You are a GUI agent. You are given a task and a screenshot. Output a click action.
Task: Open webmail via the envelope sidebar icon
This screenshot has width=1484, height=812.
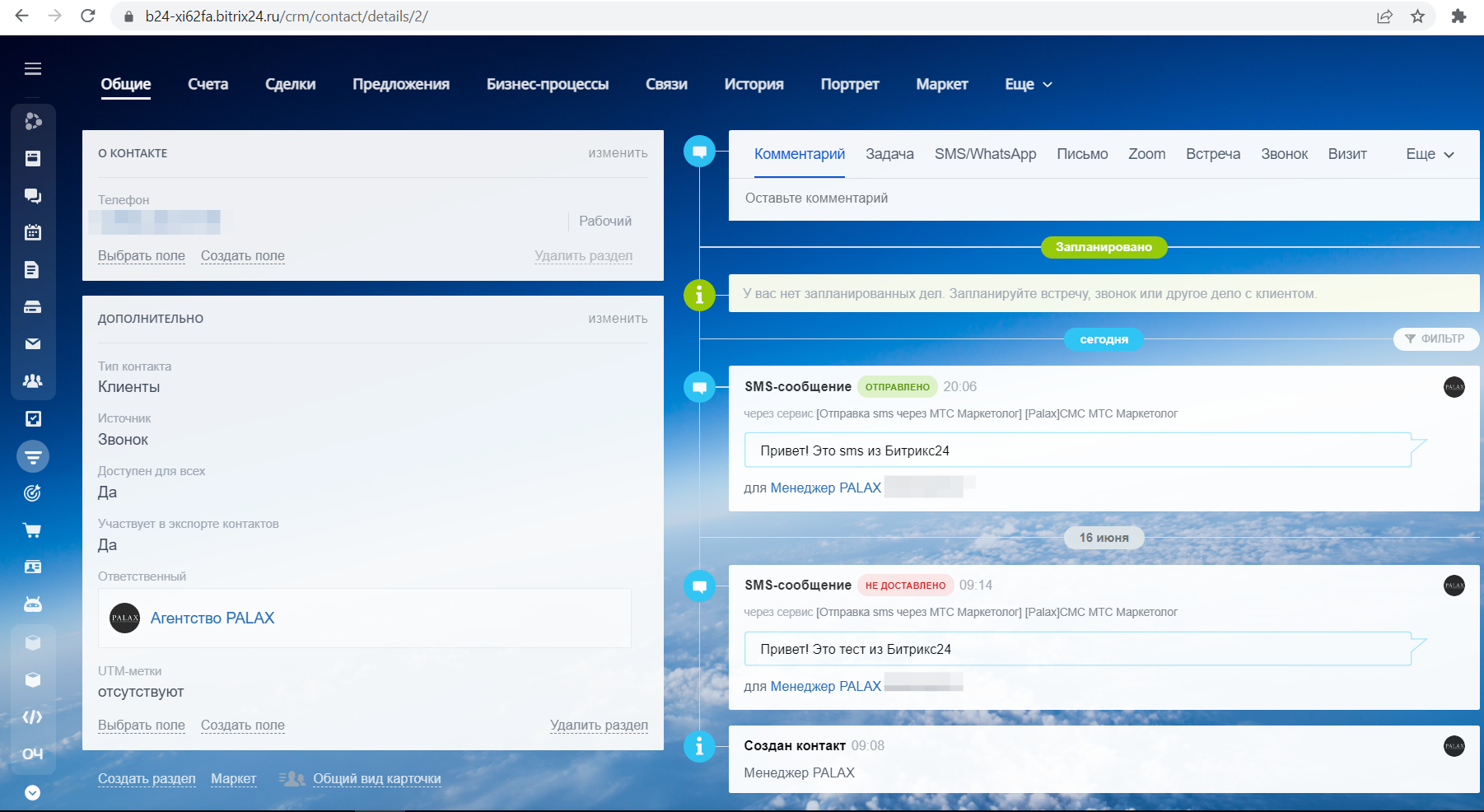(x=33, y=343)
